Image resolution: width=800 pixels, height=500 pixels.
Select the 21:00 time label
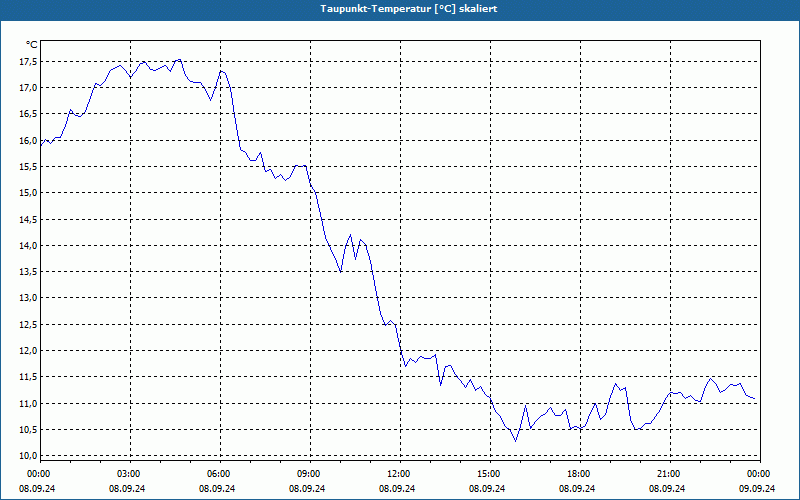pyautogui.click(x=669, y=474)
